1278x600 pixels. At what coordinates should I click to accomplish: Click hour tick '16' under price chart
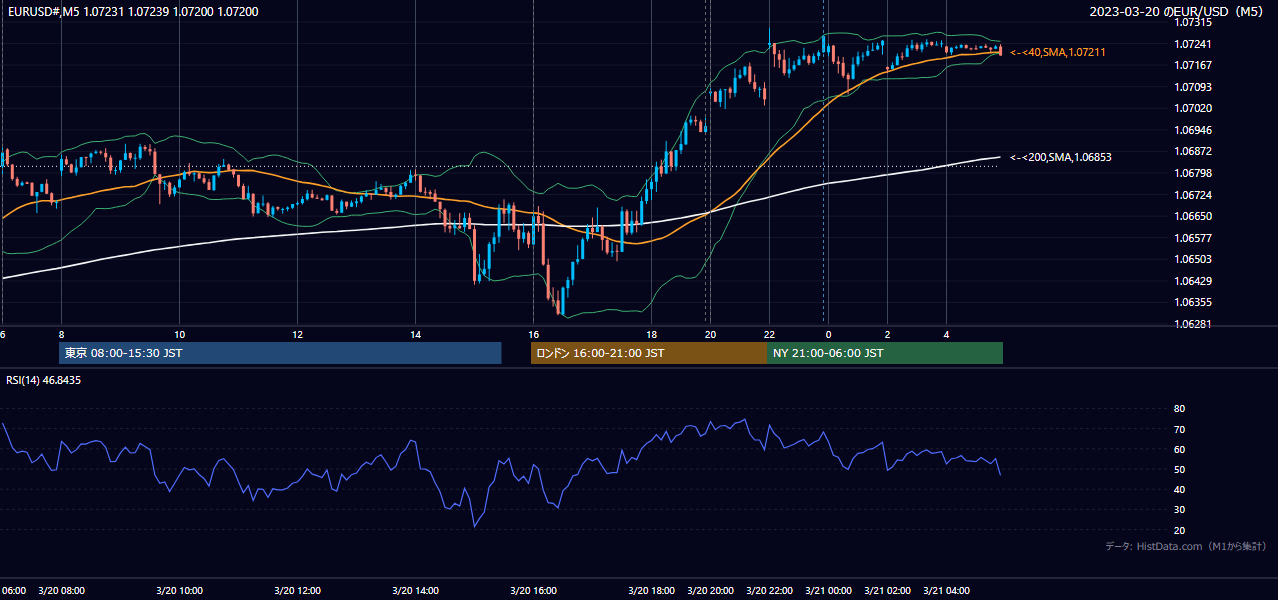533,334
